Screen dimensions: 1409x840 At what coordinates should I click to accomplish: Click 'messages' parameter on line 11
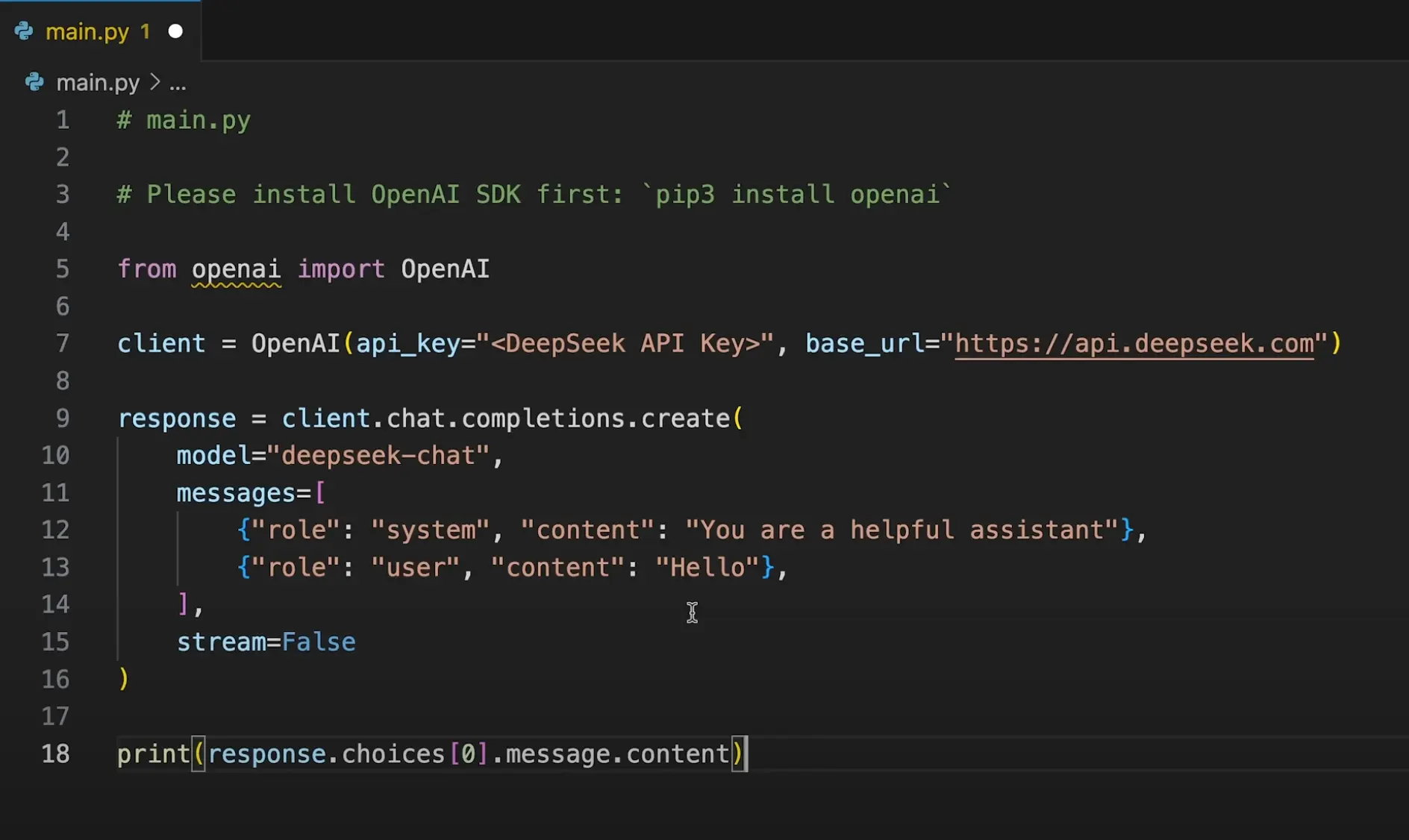pos(237,493)
